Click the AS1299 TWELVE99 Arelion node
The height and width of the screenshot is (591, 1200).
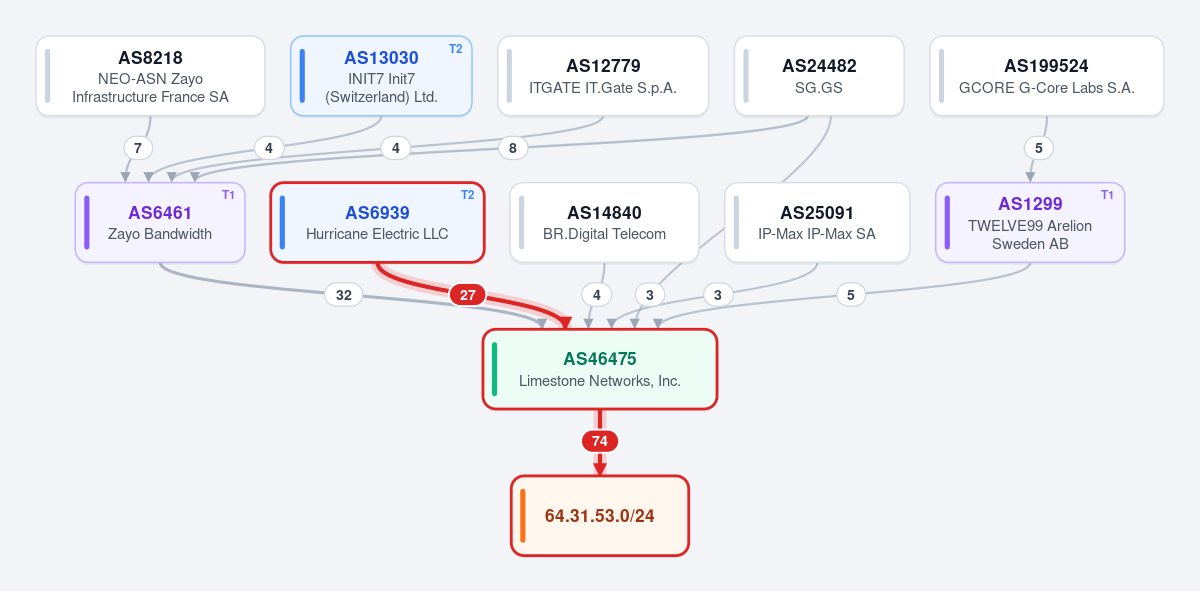1030,222
